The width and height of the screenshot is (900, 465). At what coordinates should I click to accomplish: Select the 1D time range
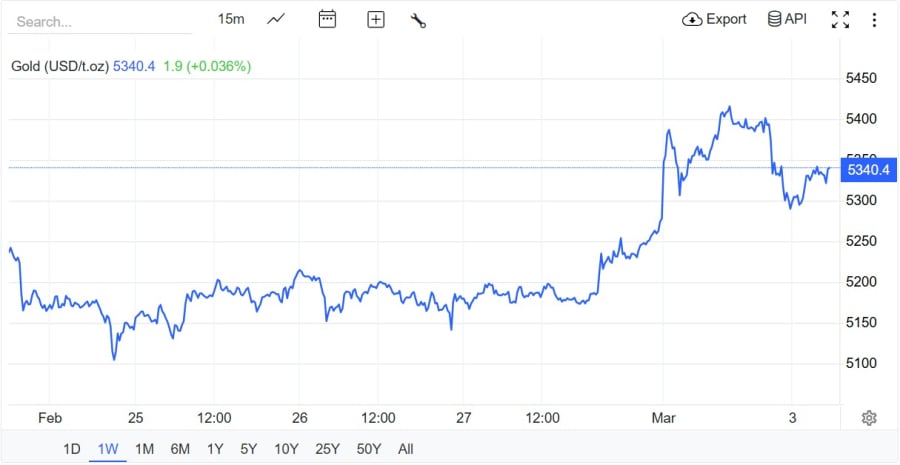(x=72, y=449)
